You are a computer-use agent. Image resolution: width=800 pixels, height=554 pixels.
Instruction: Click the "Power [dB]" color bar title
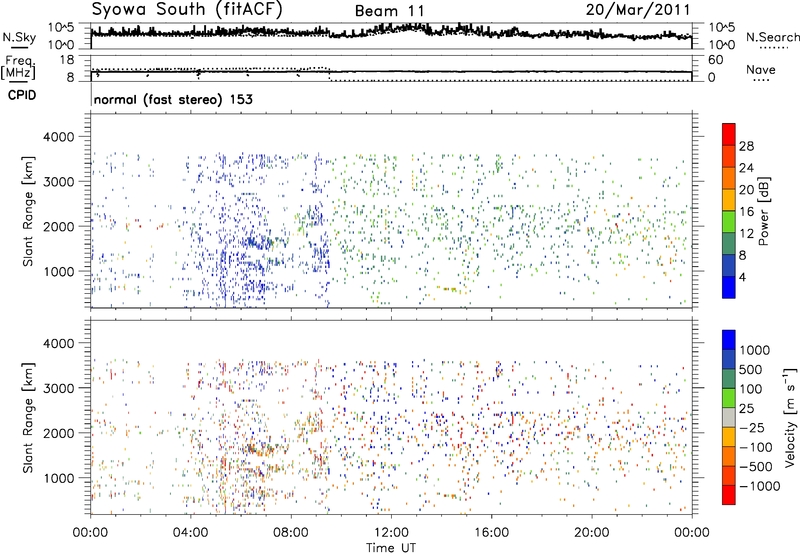coord(763,211)
